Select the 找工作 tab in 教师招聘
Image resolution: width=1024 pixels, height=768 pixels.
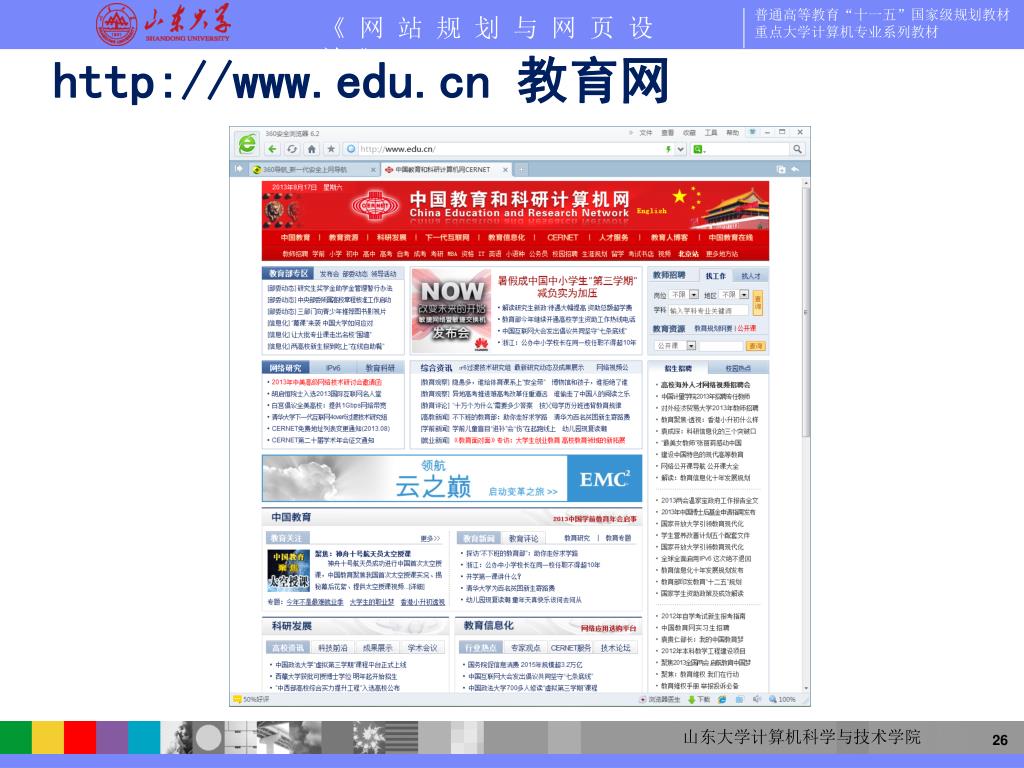715,276
